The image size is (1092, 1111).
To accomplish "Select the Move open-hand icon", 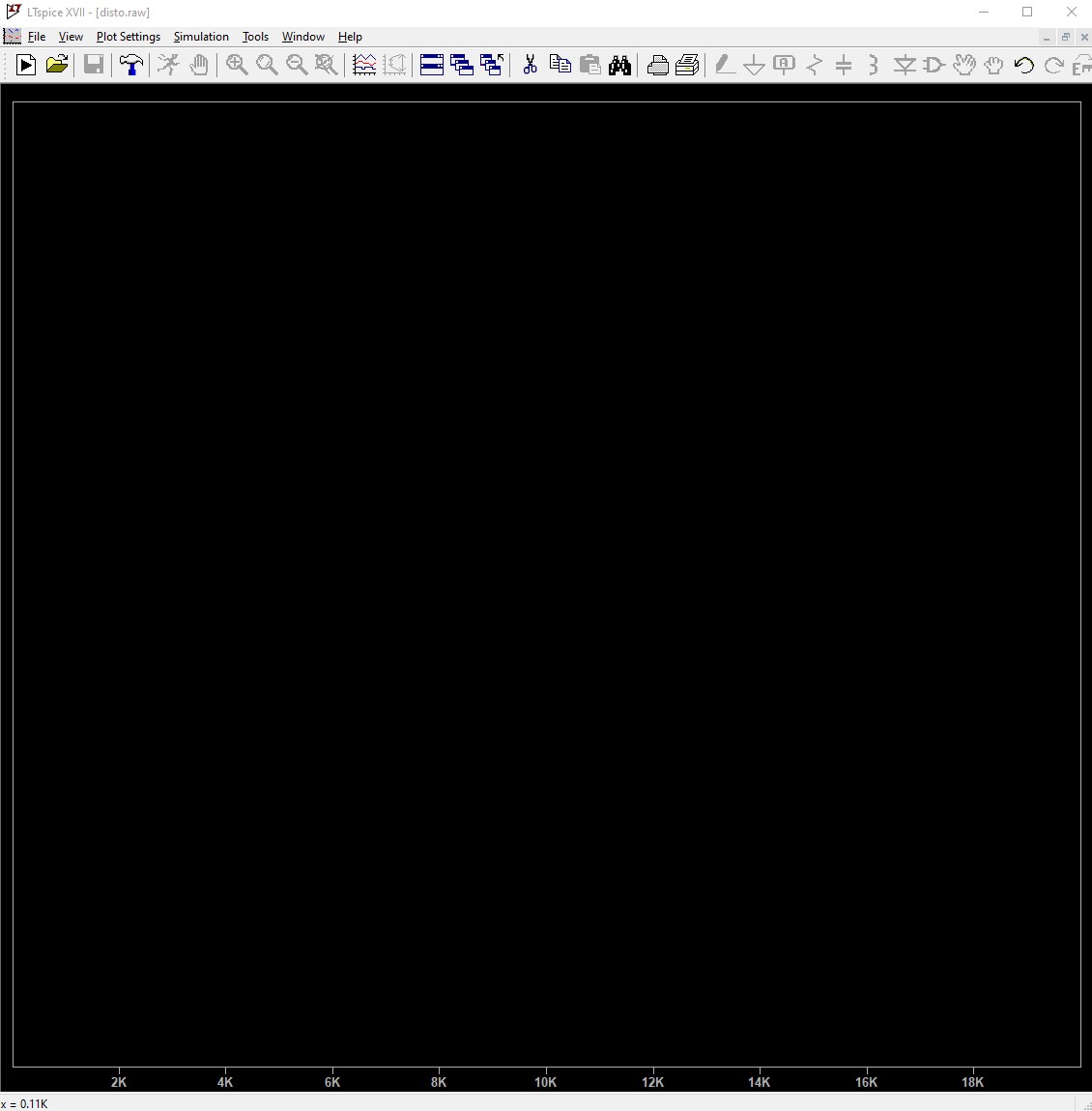I will point(963,65).
